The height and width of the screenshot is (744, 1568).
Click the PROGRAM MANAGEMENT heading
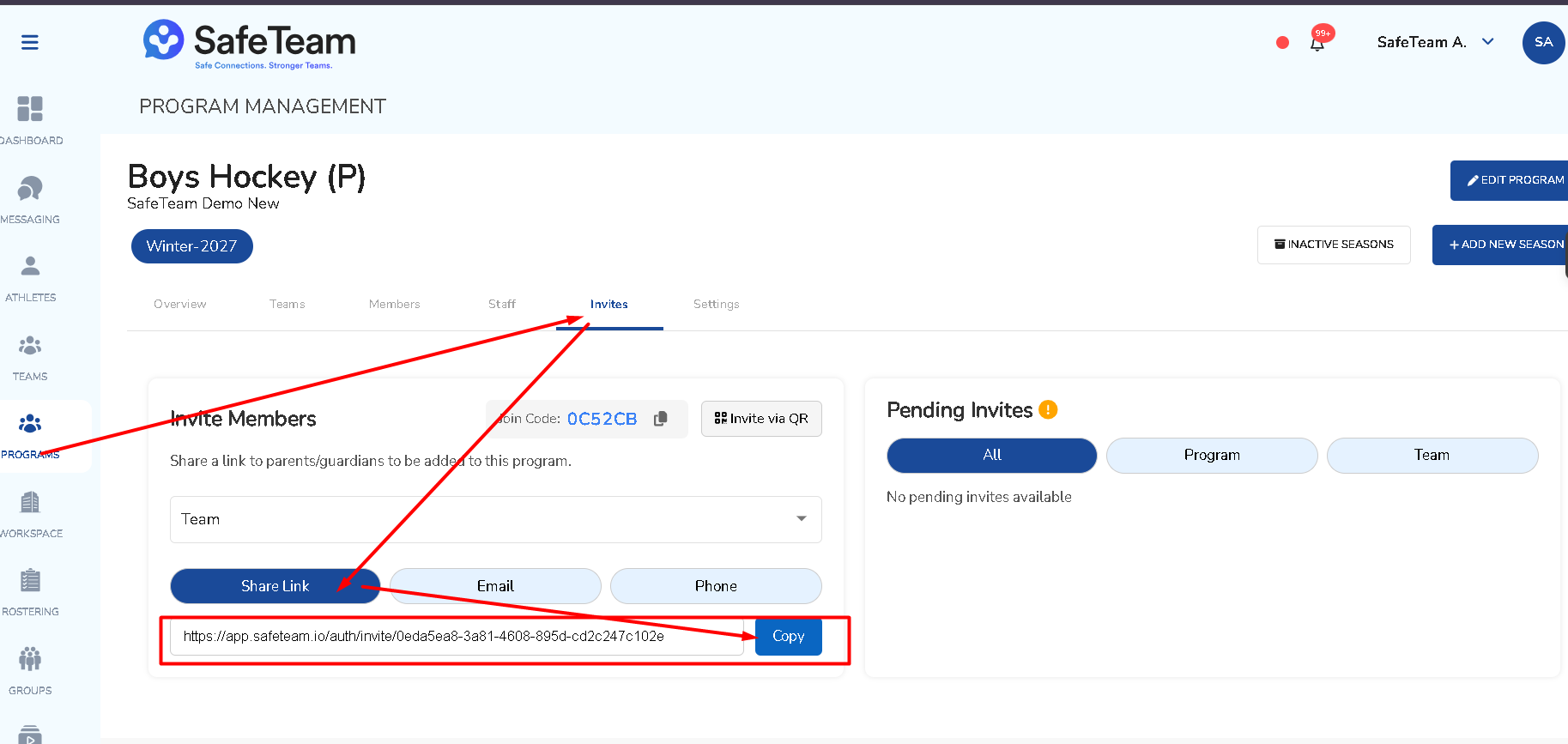tap(263, 106)
